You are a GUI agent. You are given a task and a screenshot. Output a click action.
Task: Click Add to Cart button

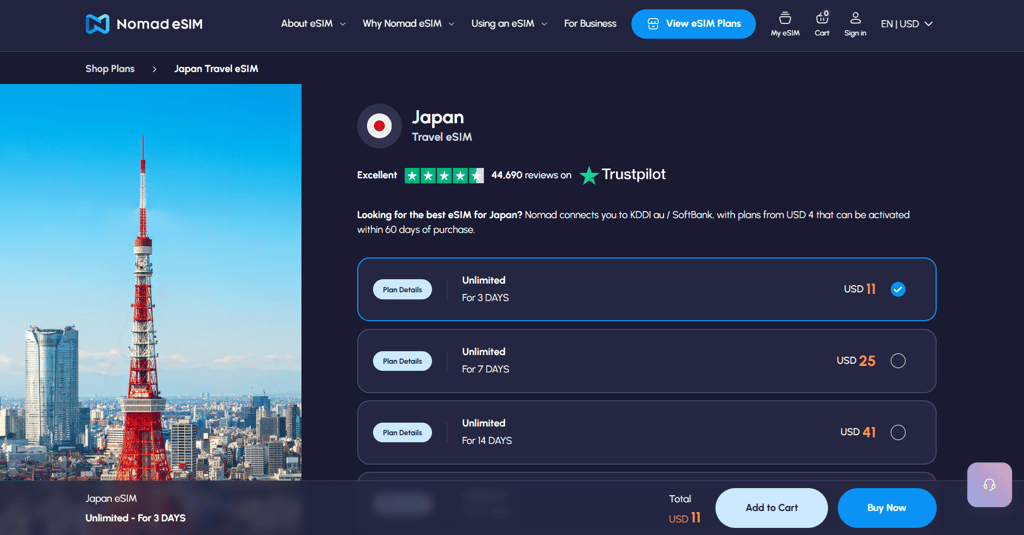(771, 508)
